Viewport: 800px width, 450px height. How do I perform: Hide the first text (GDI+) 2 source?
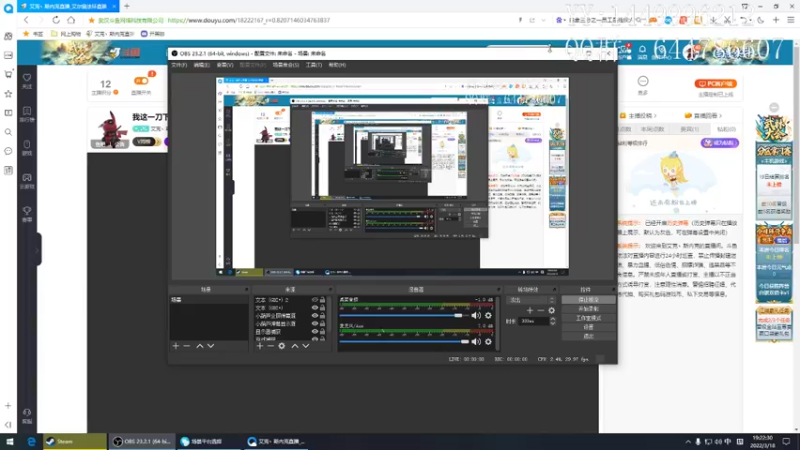point(314,300)
